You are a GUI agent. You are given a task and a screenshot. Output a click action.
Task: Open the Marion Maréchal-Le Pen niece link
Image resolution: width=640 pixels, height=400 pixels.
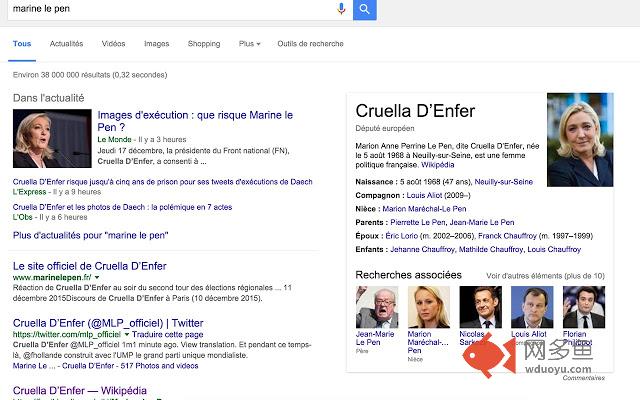[x=424, y=209]
